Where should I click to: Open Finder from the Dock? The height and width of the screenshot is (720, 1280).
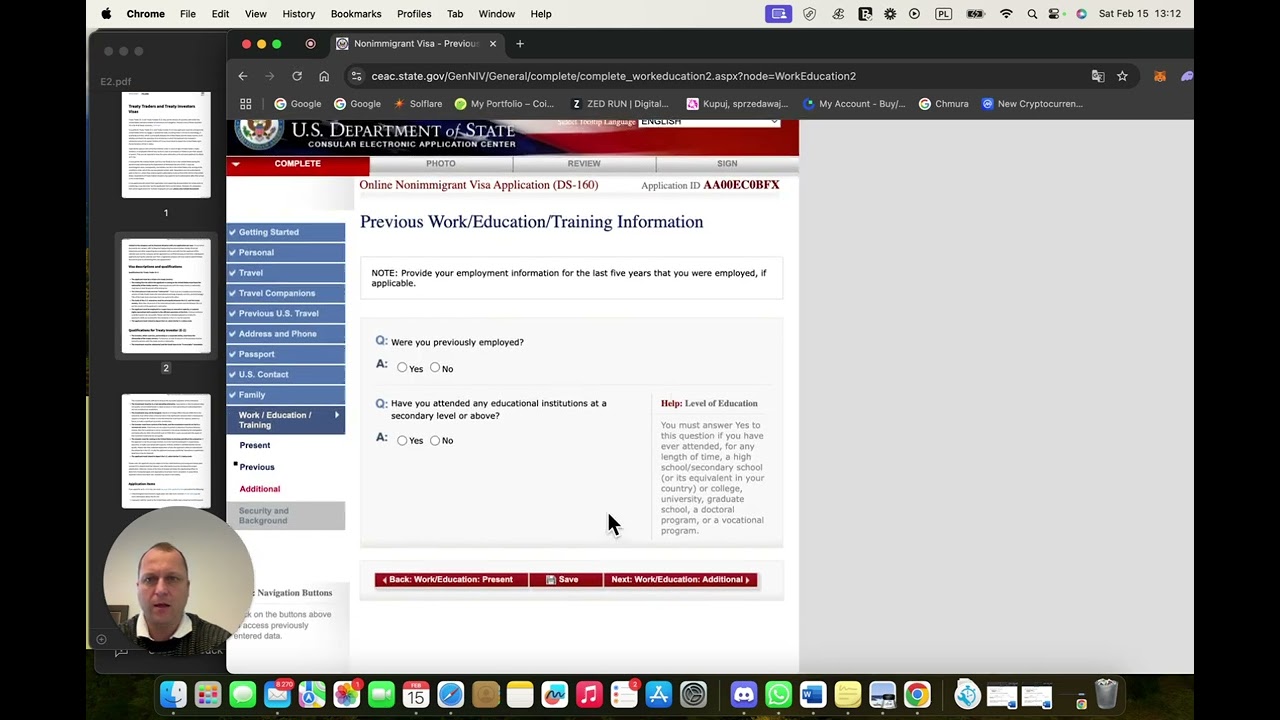click(173, 694)
